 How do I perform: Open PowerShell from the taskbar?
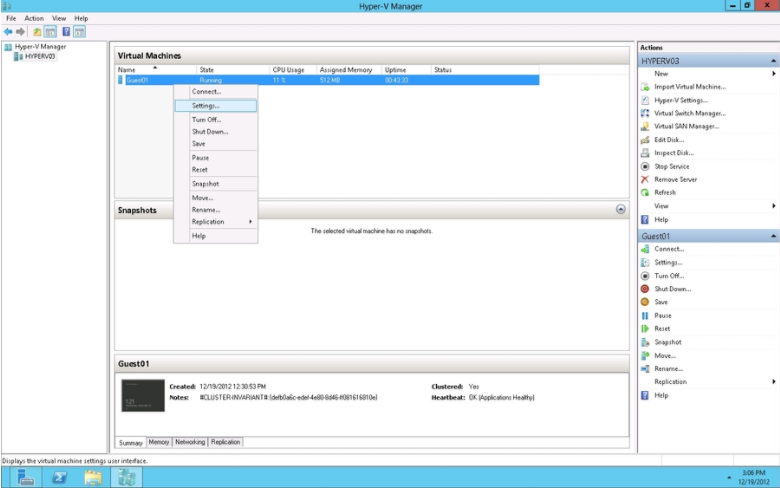(x=59, y=478)
